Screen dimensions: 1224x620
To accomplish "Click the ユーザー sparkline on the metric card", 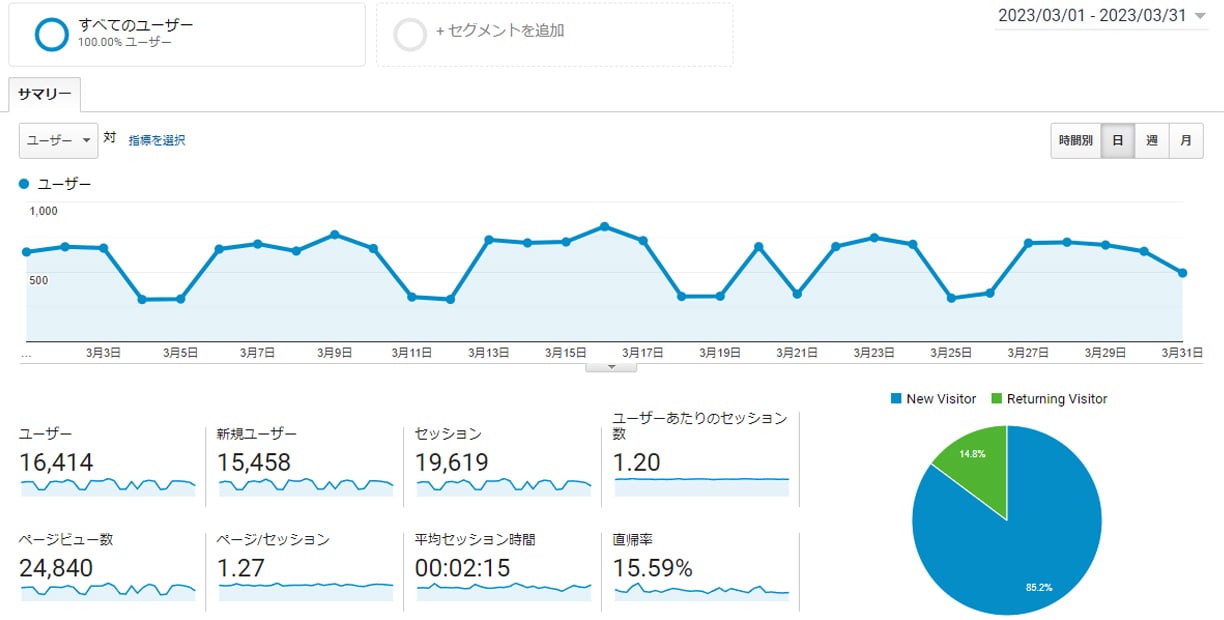I will (107, 489).
